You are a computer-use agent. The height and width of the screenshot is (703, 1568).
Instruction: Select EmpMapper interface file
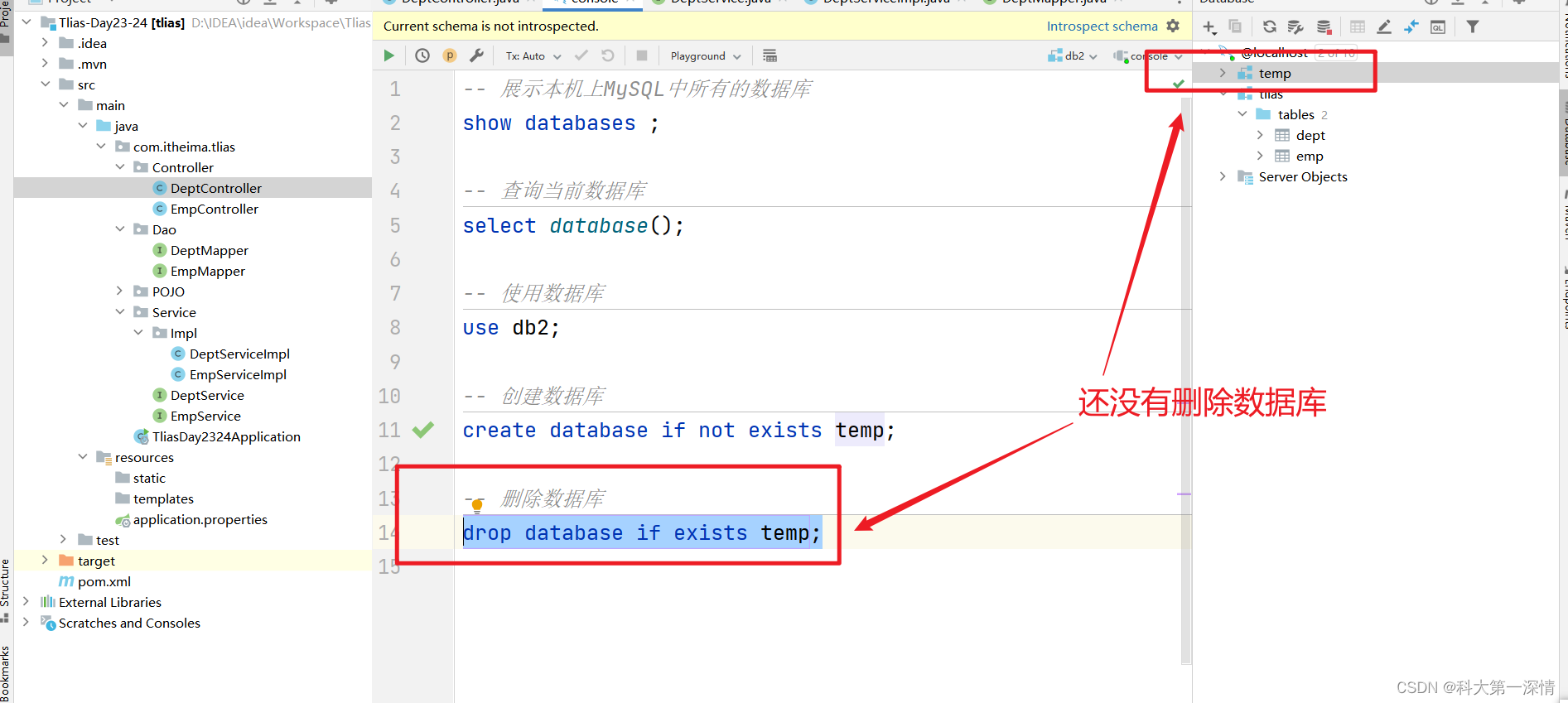point(207,271)
